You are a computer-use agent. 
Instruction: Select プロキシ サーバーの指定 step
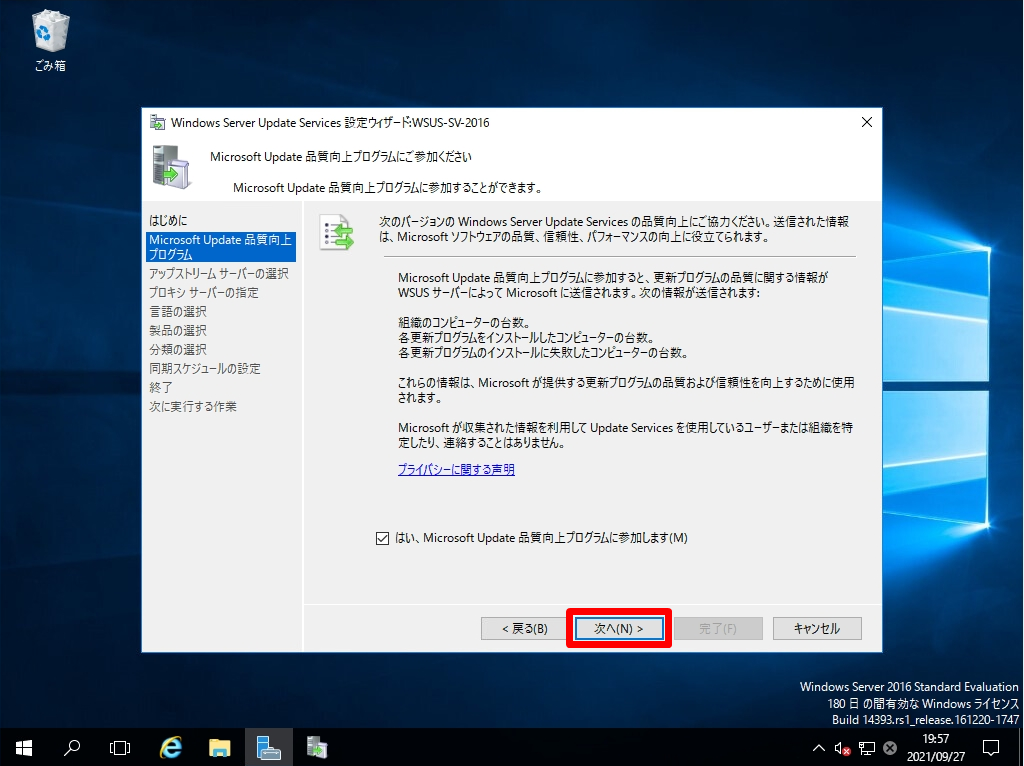204,293
